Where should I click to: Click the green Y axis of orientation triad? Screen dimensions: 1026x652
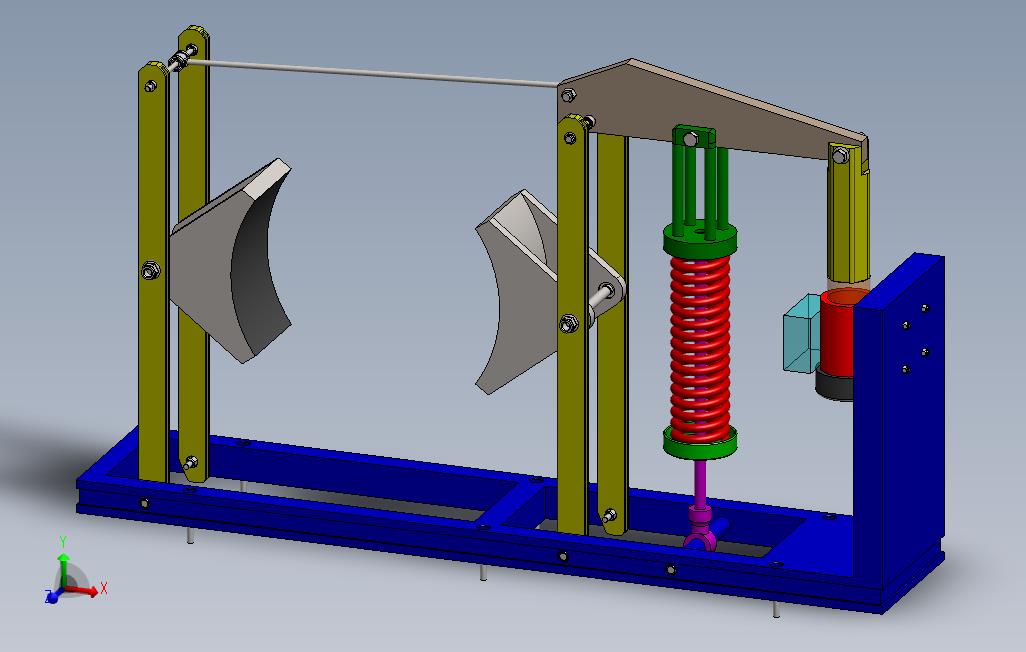point(63,564)
